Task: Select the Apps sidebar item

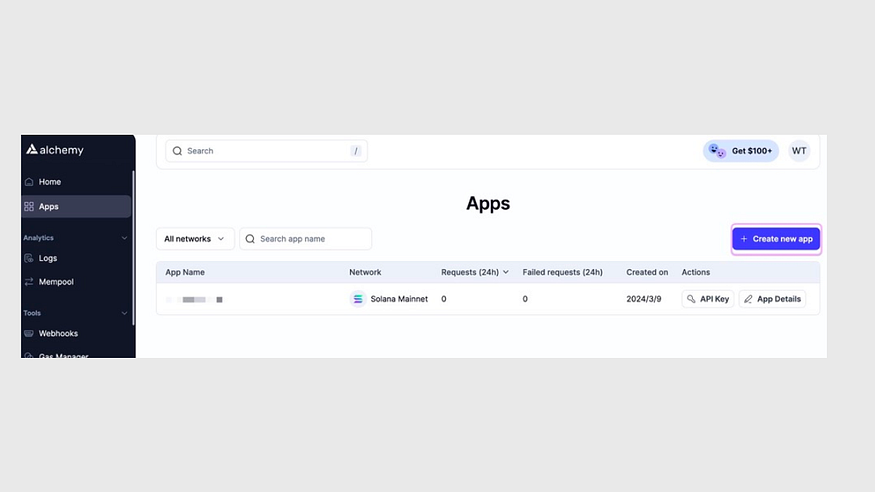Action: 76,206
